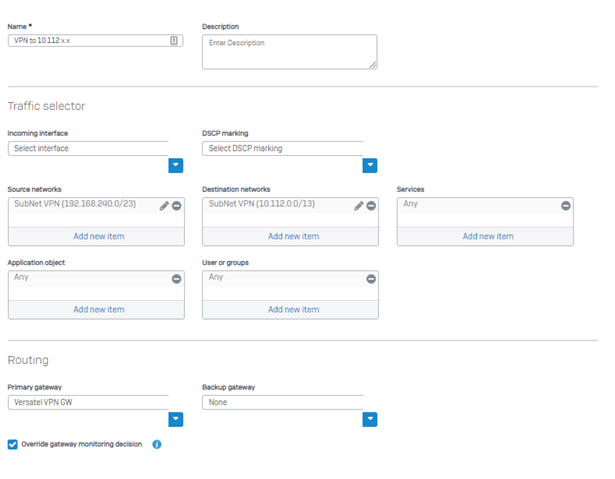Click the icon inside the Name field

pyautogui.click(x=174, y=40)
